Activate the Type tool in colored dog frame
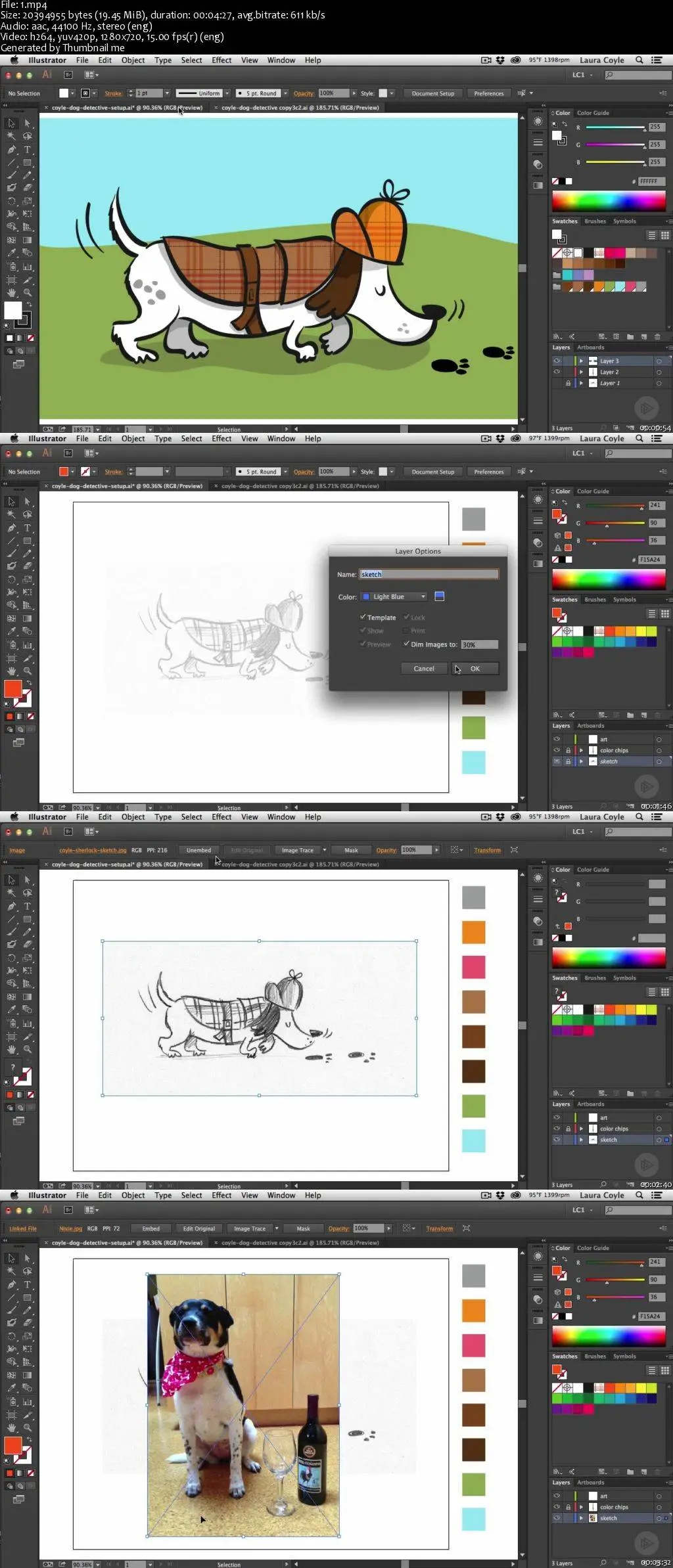Image resolution: width=673 pixels, height=1568 pixels. pos(27,149)
